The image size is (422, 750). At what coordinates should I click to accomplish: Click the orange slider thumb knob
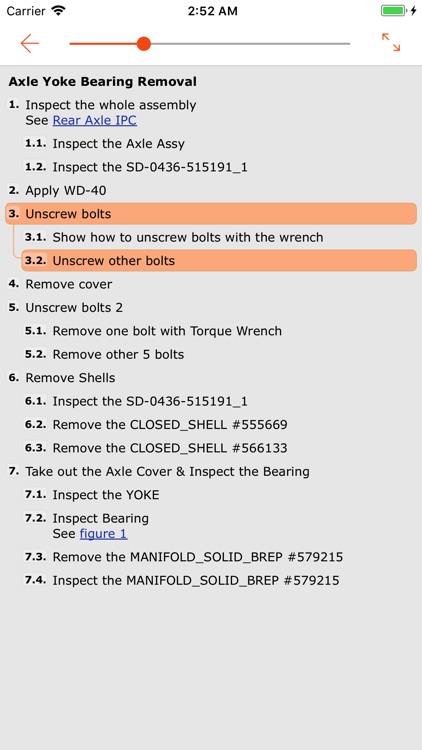143,44
